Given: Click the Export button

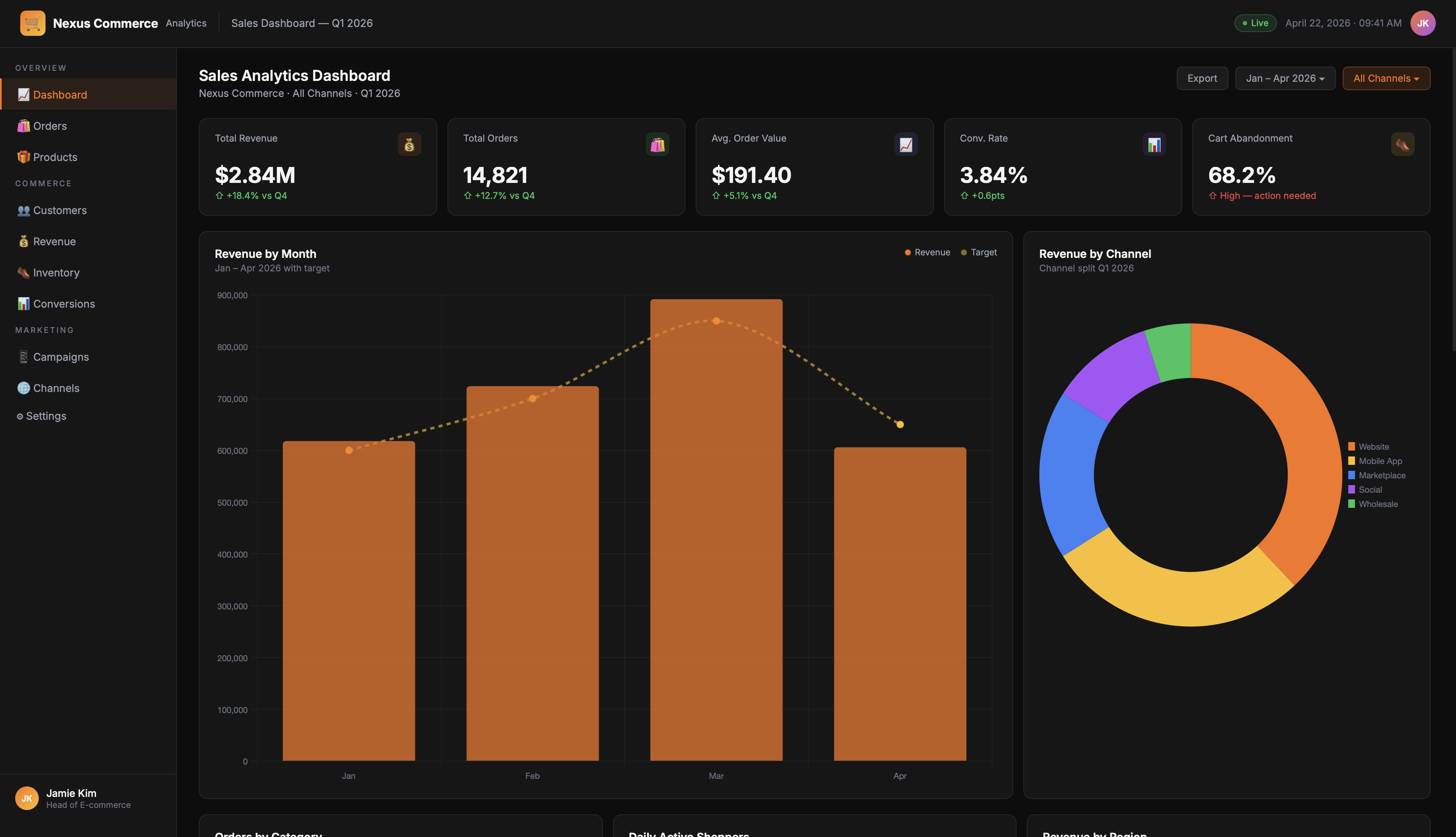Looking at the screenshot, I should point(1202,78).
